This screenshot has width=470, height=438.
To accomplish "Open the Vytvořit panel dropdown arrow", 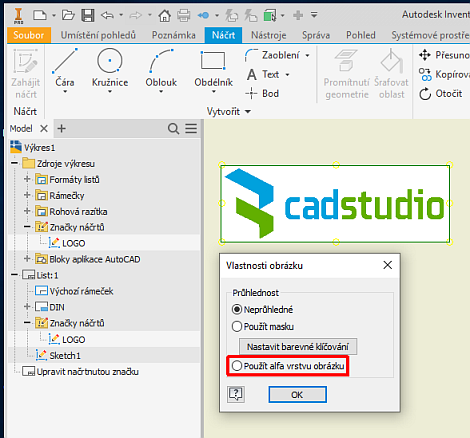I will (x=248, y=111).
